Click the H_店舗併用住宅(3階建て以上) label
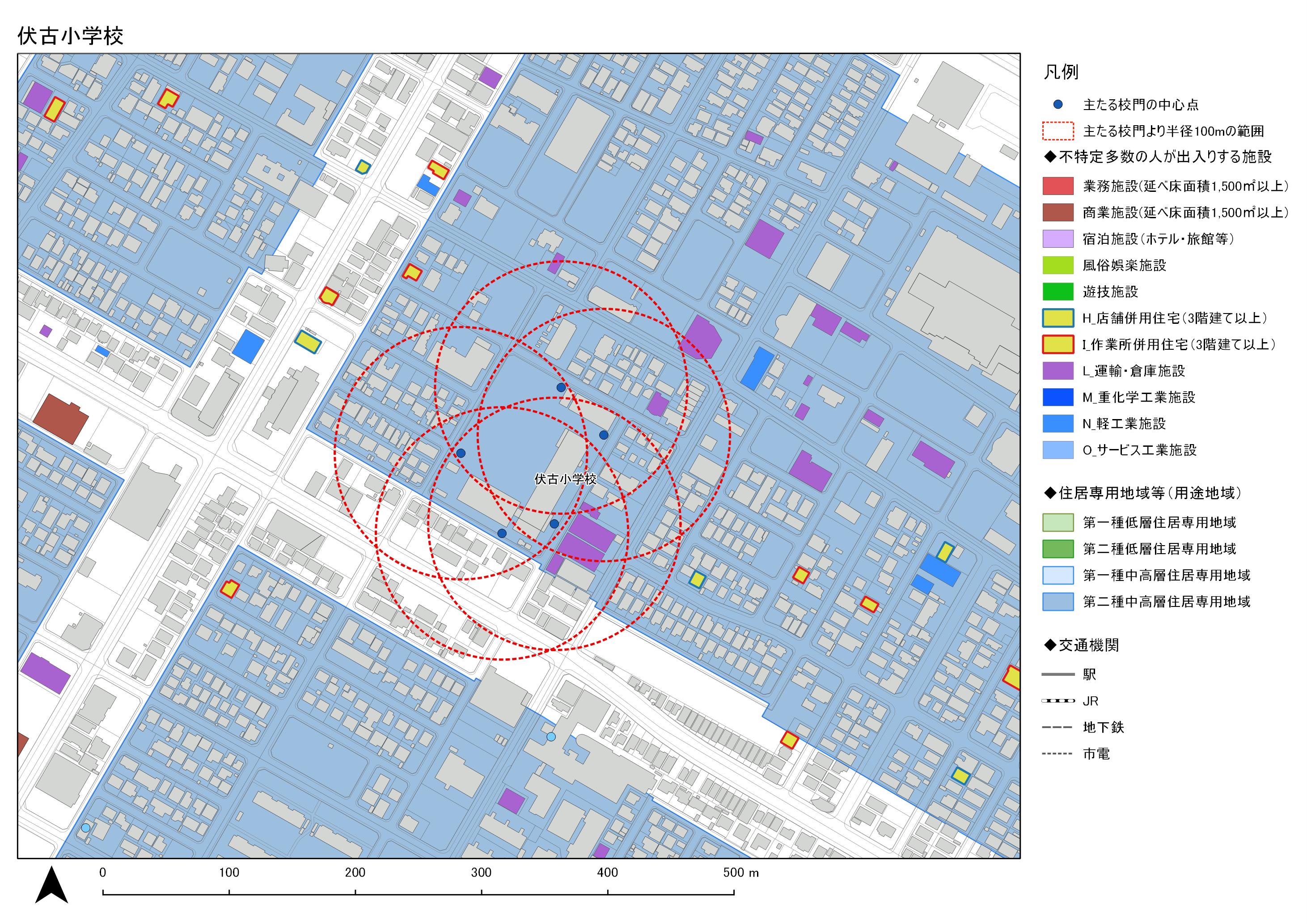 [1176, 318]
